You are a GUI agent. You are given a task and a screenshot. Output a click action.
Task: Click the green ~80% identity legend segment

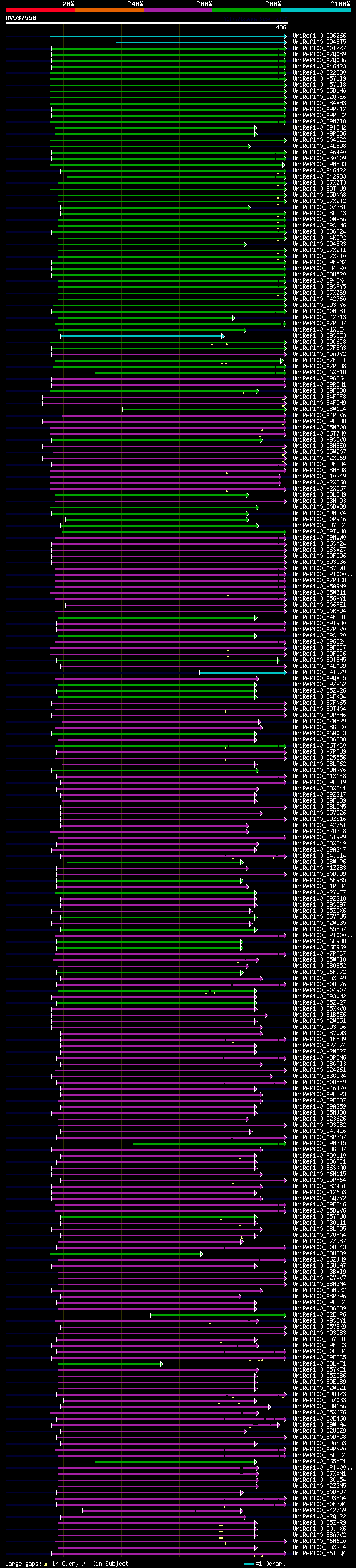(x=247, y=10)
